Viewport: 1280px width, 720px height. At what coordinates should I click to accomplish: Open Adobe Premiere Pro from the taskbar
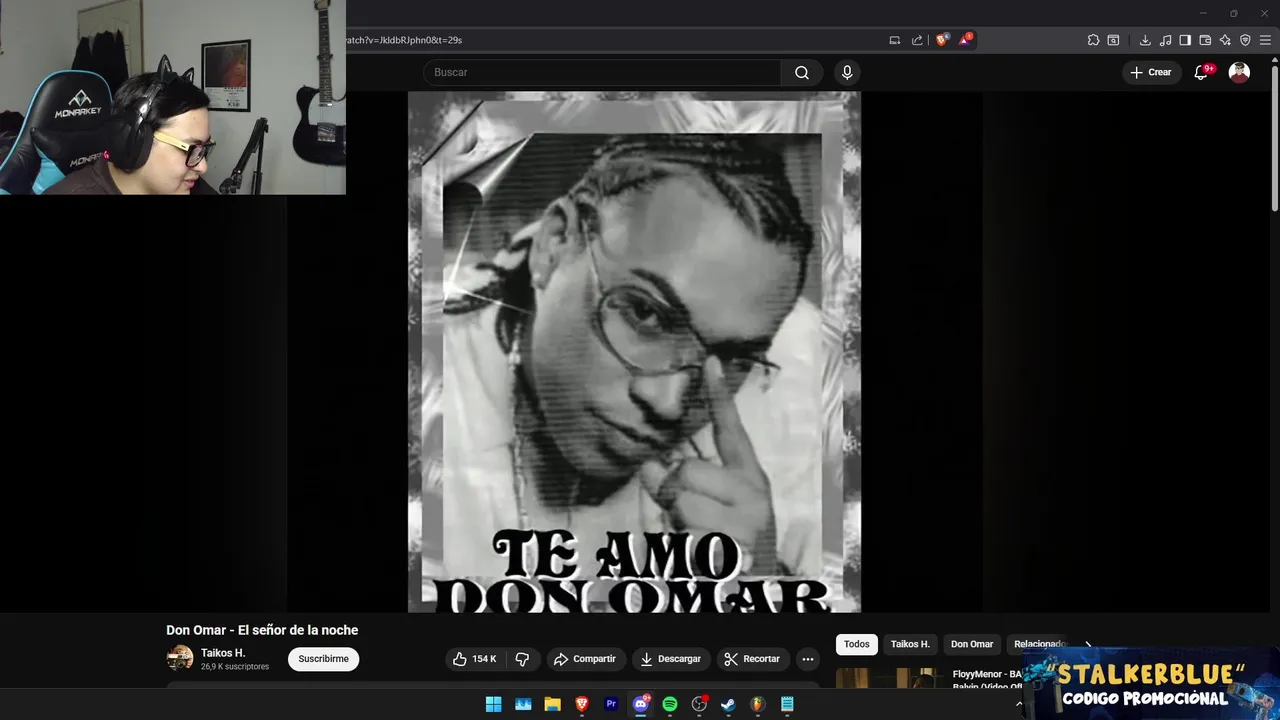pyautogui.click(x=611, y=704)
